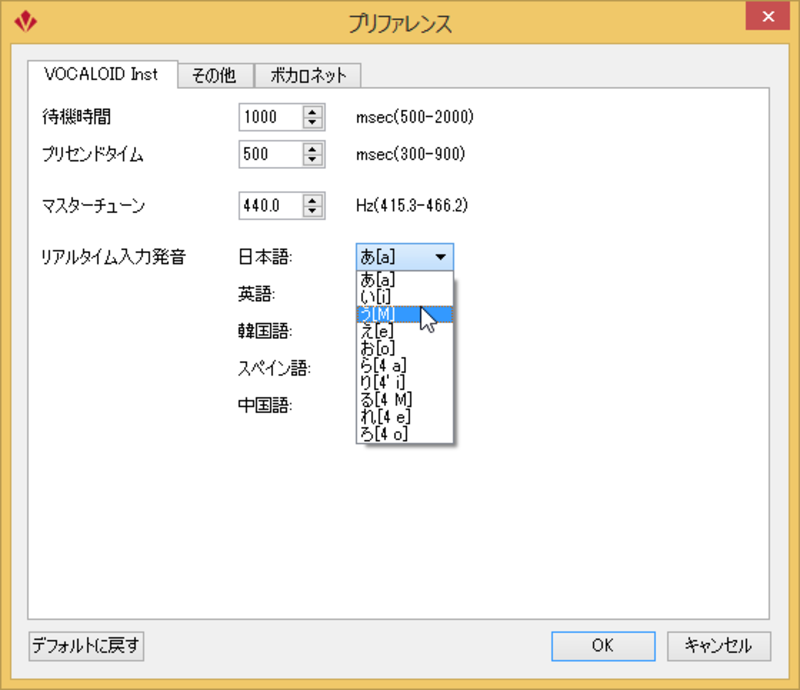Click the スペイン語: label
The height and width of the screenshot is (690, 800).
pyautogui.click(x=274, y=368)
